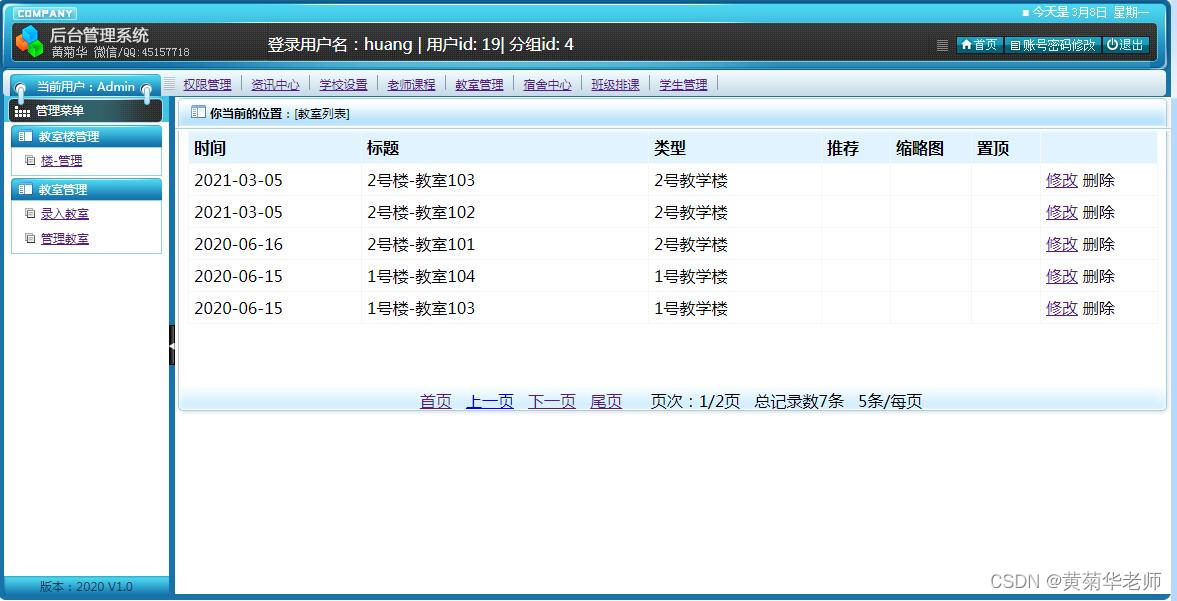Click 修改 for 2号楼-教室103
This screenshot has width=1177, height=601.
click(x=1061, y=180)
